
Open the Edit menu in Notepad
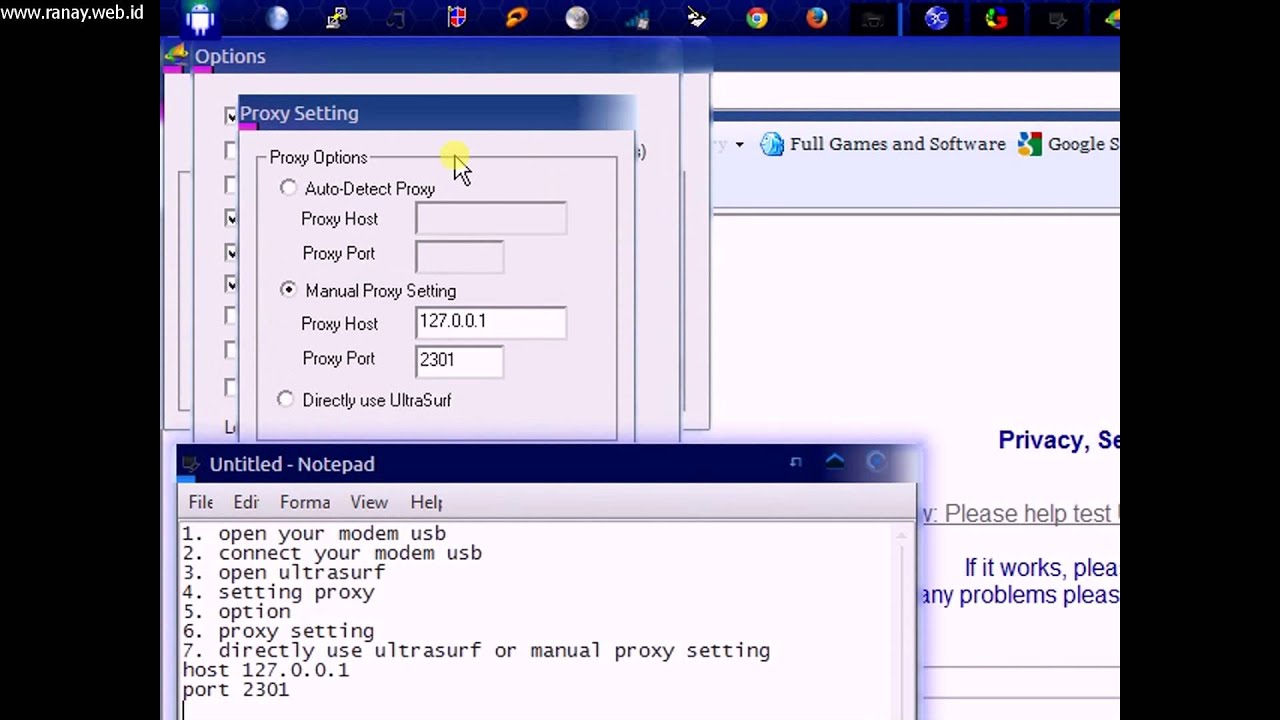[246, 502]
